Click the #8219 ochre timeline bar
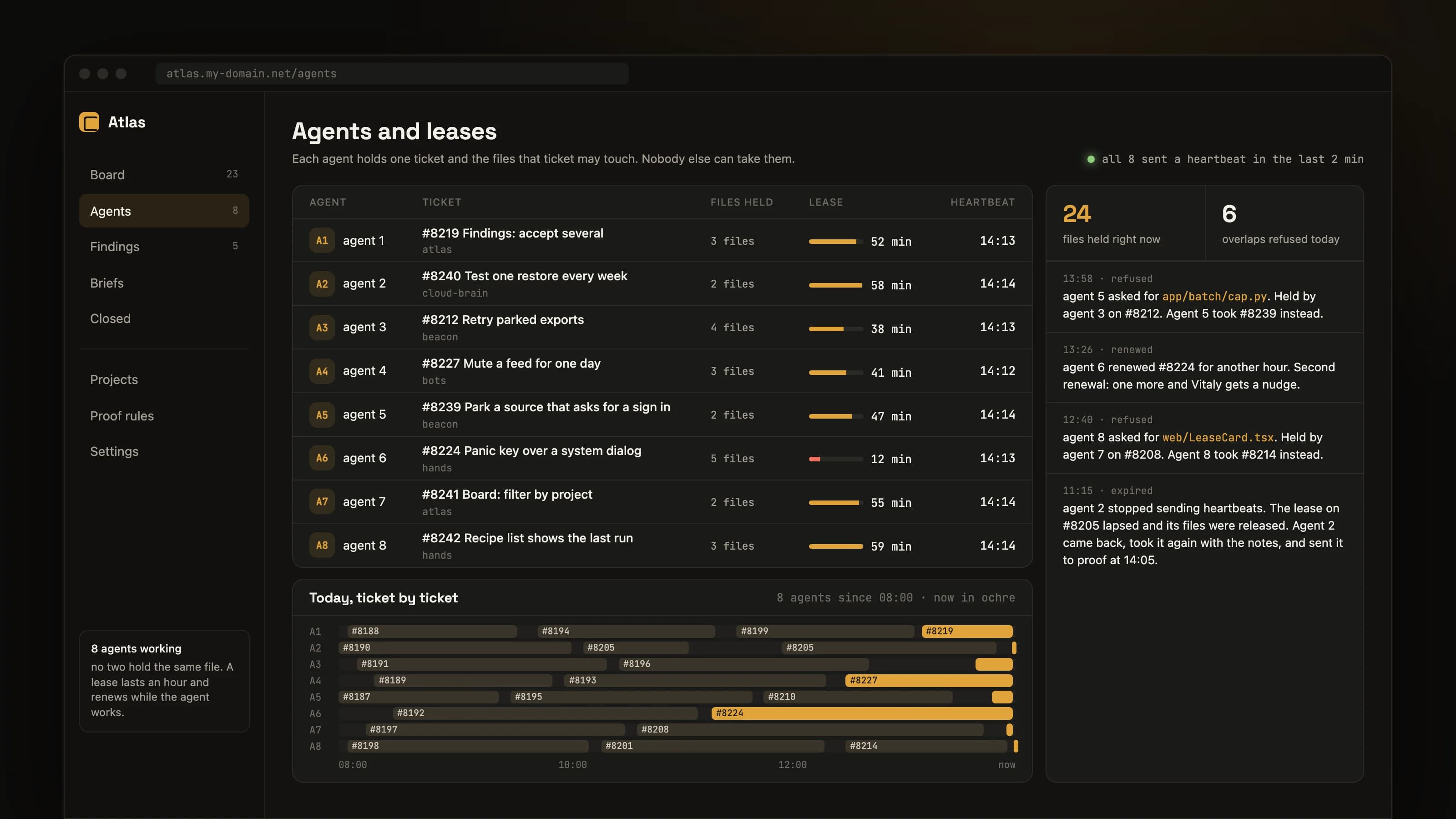 (x=966, y=631)
